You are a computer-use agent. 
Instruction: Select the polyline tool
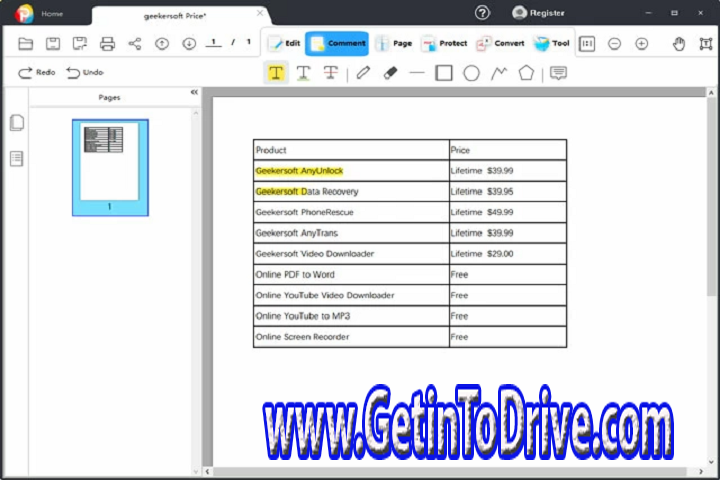point(499,73)
